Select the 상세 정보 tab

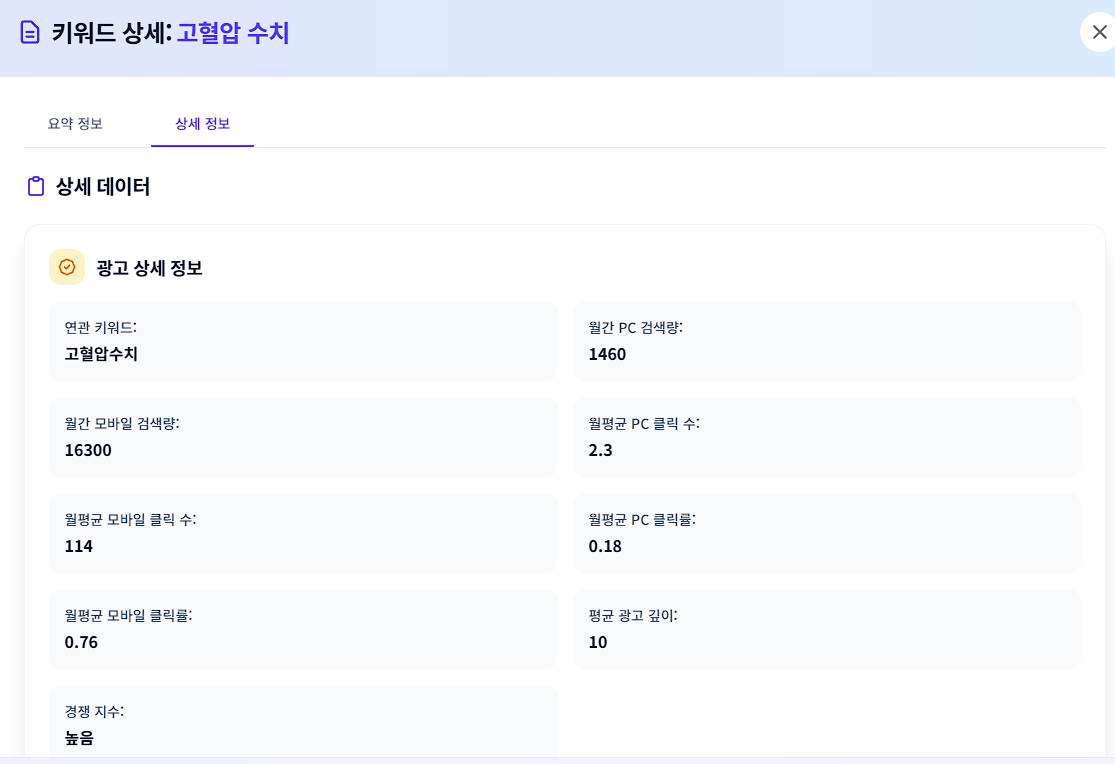pos(202,124)
